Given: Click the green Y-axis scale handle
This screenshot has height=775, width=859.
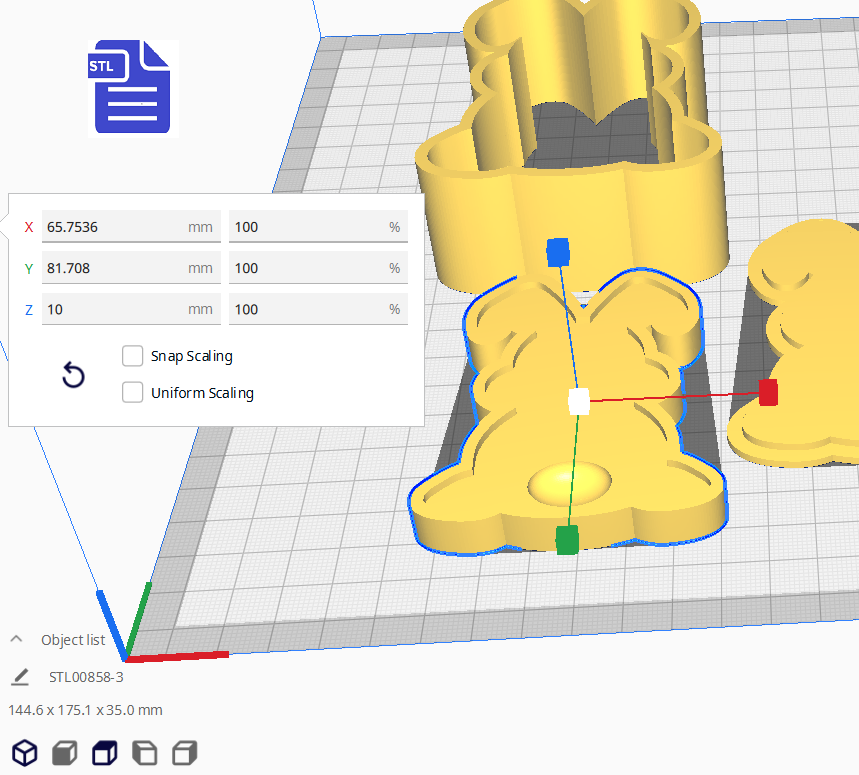Looking at the screenshot, I should 567,539.
